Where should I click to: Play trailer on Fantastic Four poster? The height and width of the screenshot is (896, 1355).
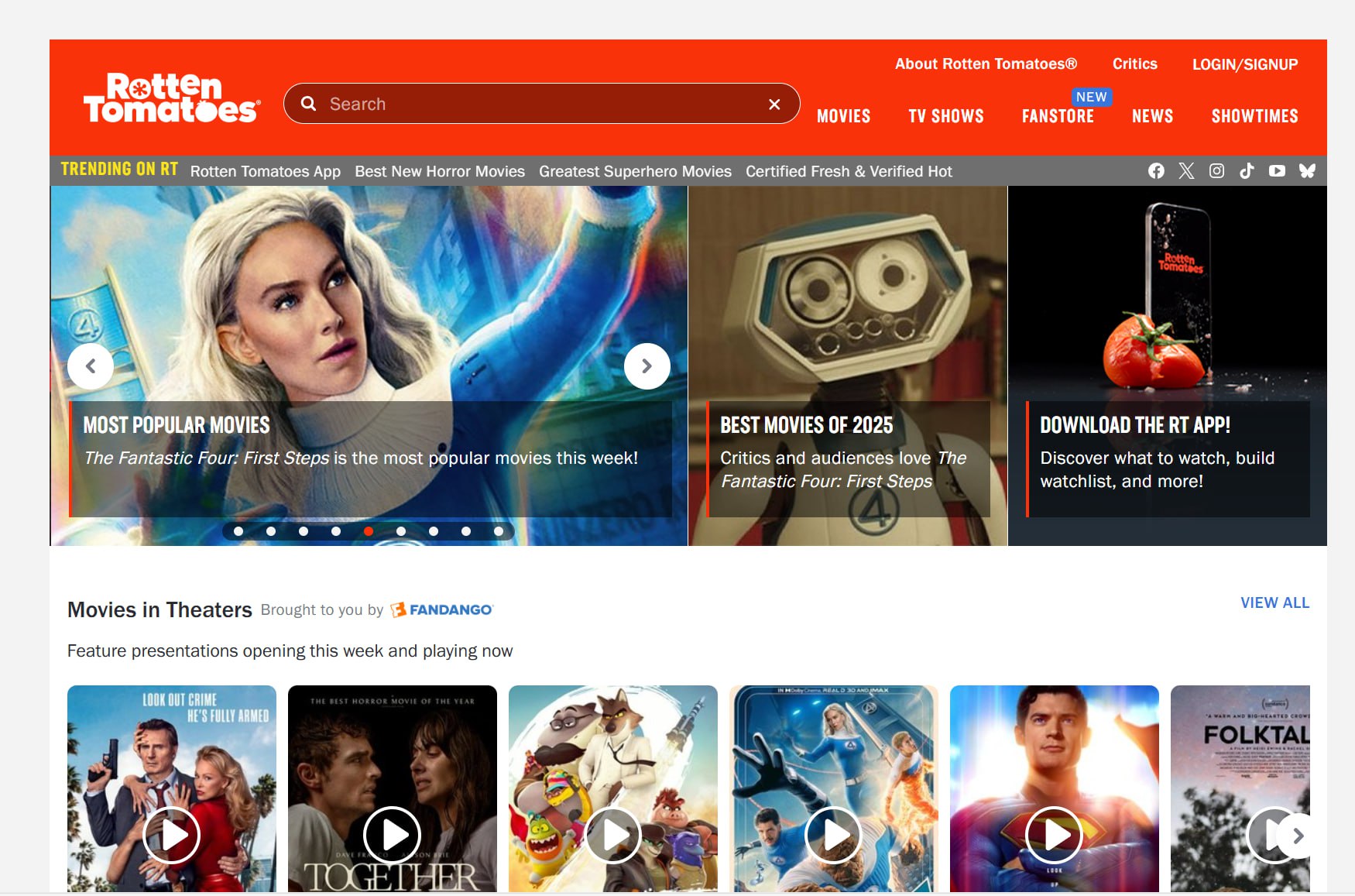834,836
